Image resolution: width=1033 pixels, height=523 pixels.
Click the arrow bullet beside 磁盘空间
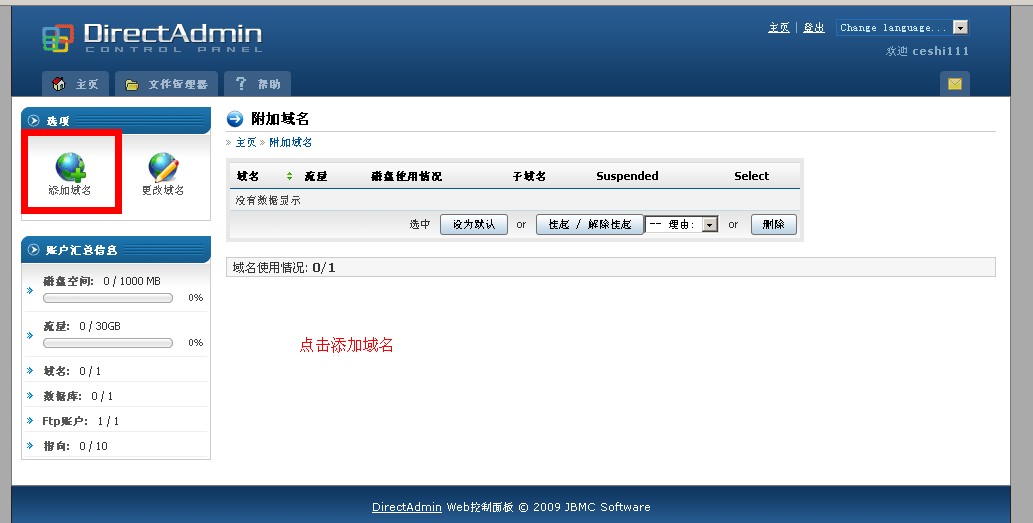tap(30, 290)
